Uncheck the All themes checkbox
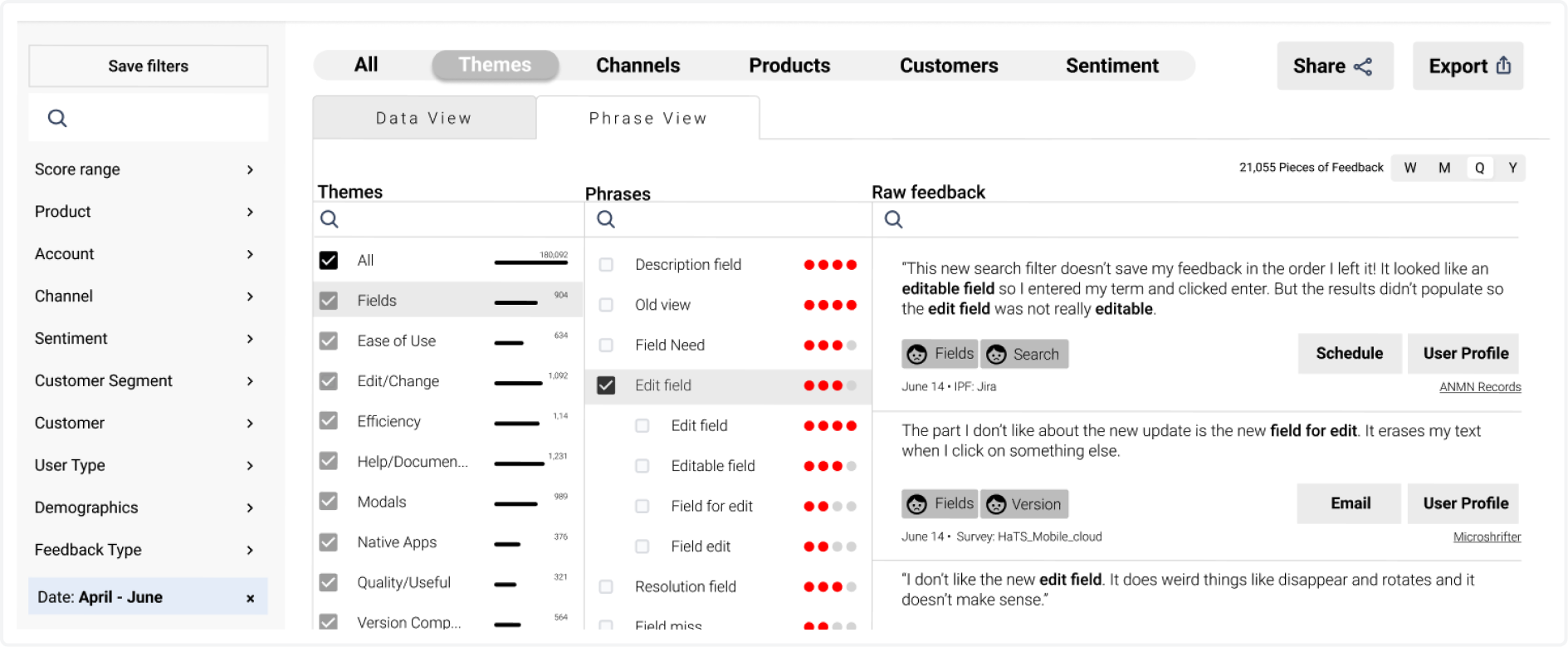Image resolution: width=1568 pixels, height=647 pixels. [x=329, y=261]
